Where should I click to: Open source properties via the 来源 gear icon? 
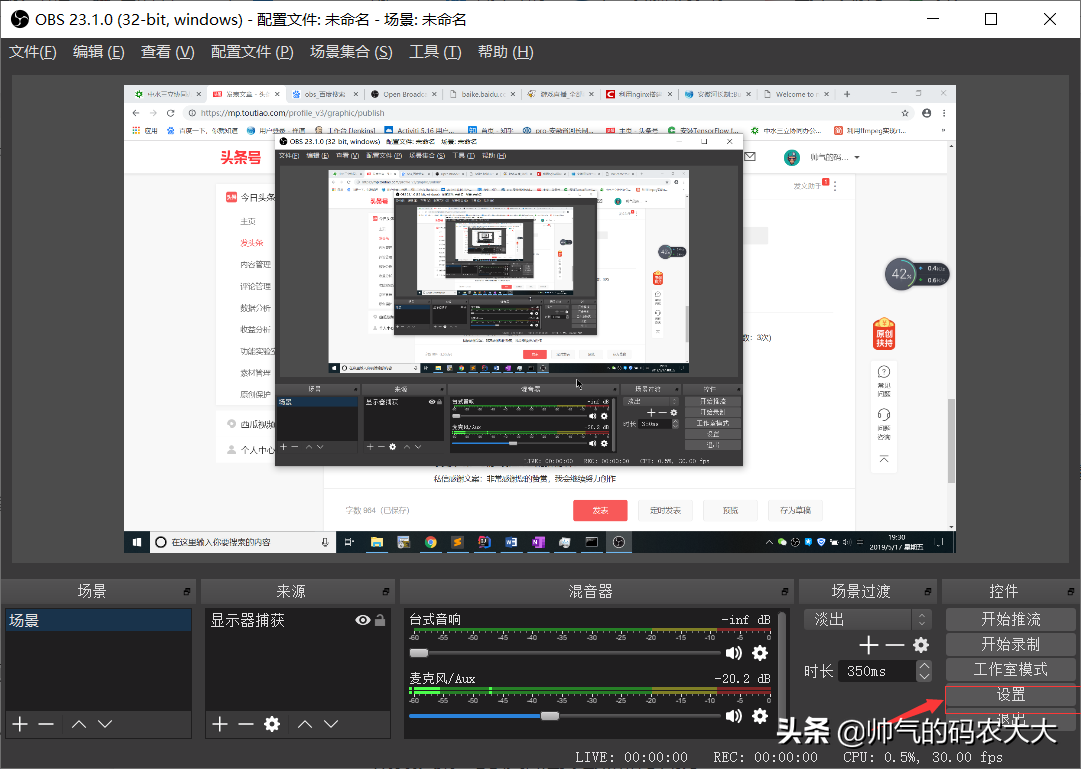coord(272,724)
